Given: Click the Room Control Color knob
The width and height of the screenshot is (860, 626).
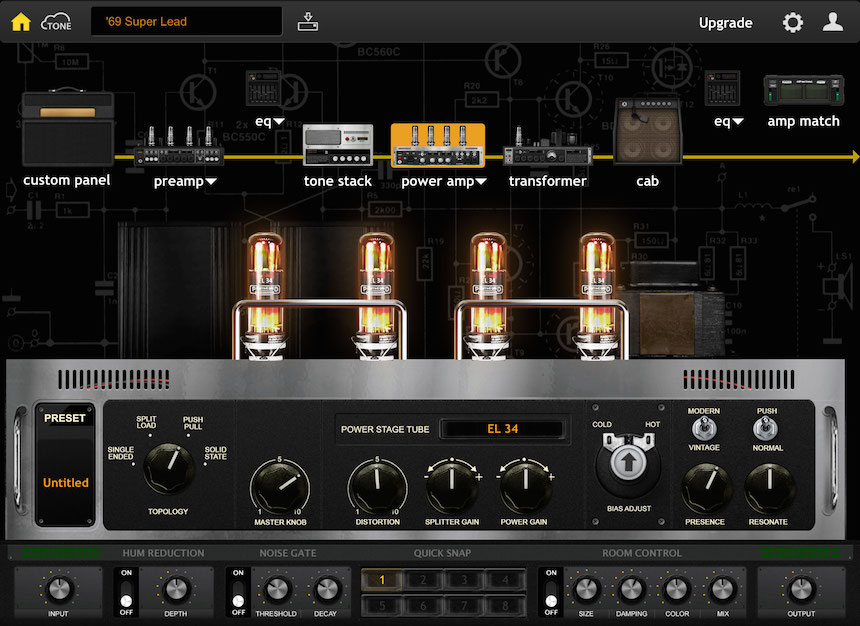Looking at the screenshot, I should coord(677,590).
